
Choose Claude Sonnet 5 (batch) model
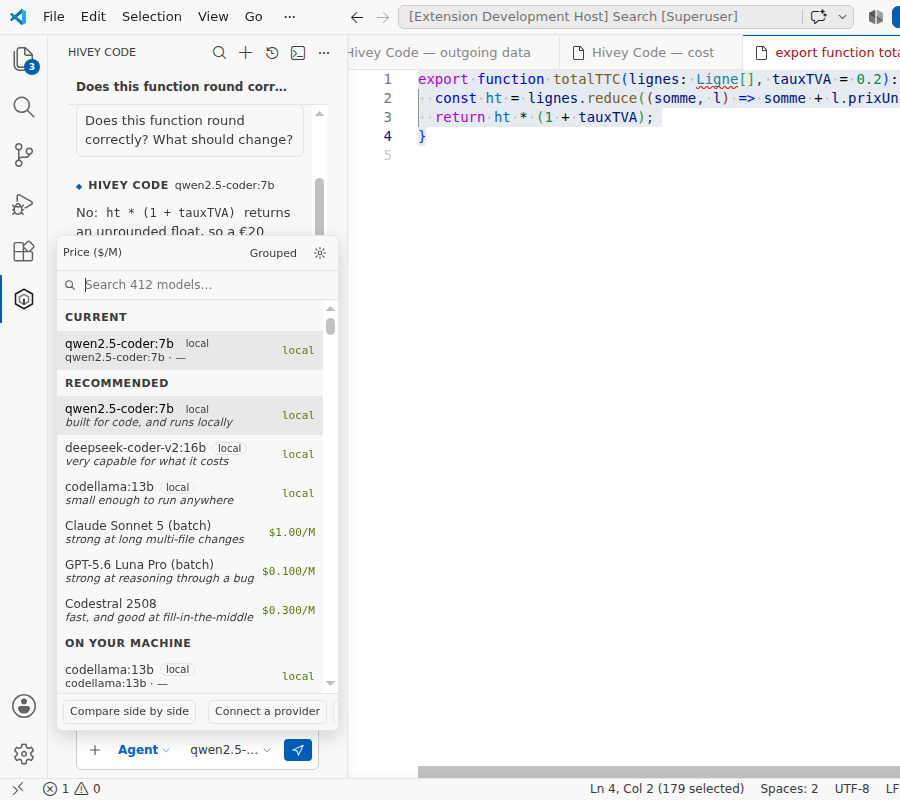(190, 532)
